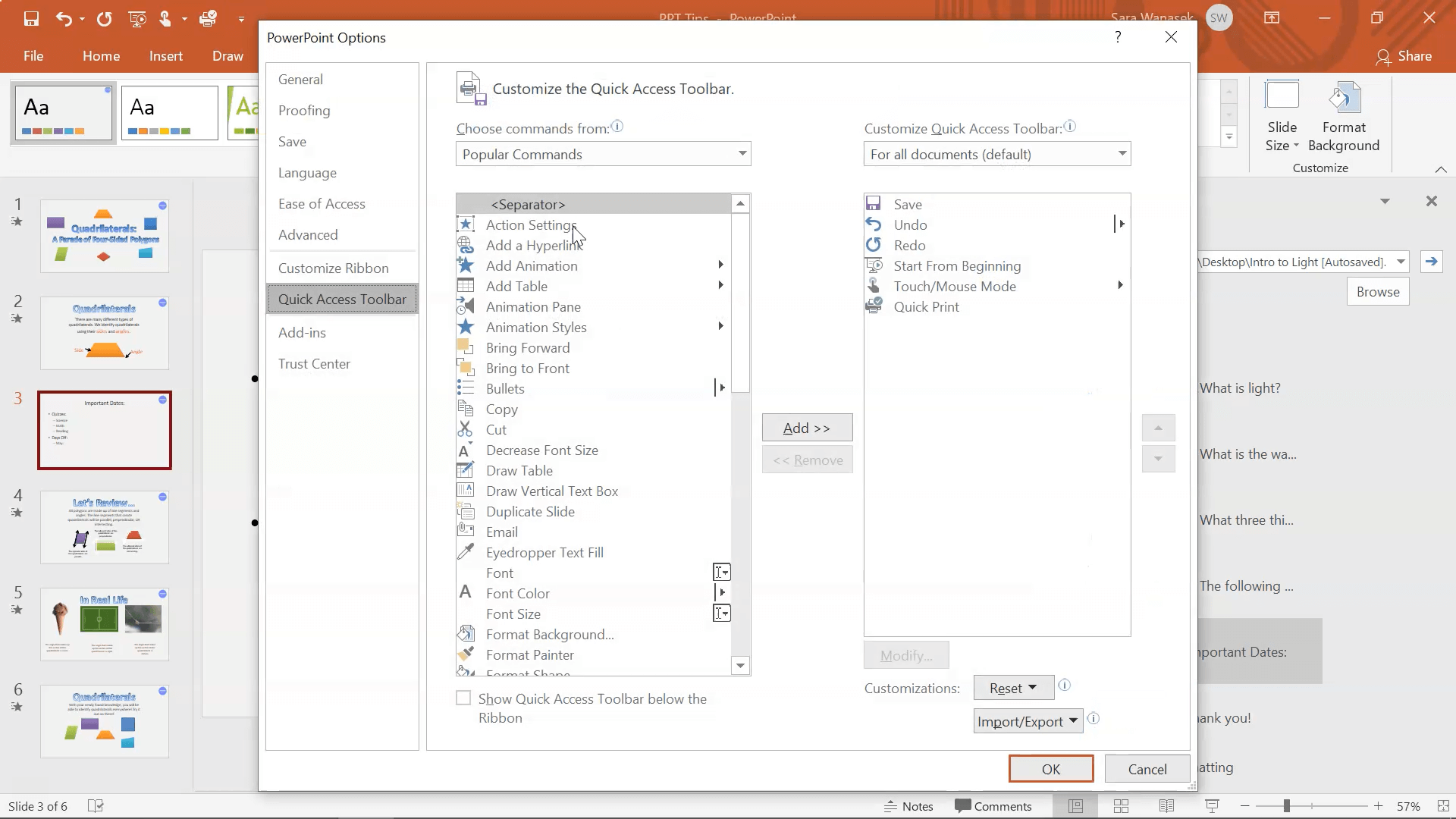1456x819 pixels.
Task: Select the Add Animation icon
Action: tap(465, 265)
